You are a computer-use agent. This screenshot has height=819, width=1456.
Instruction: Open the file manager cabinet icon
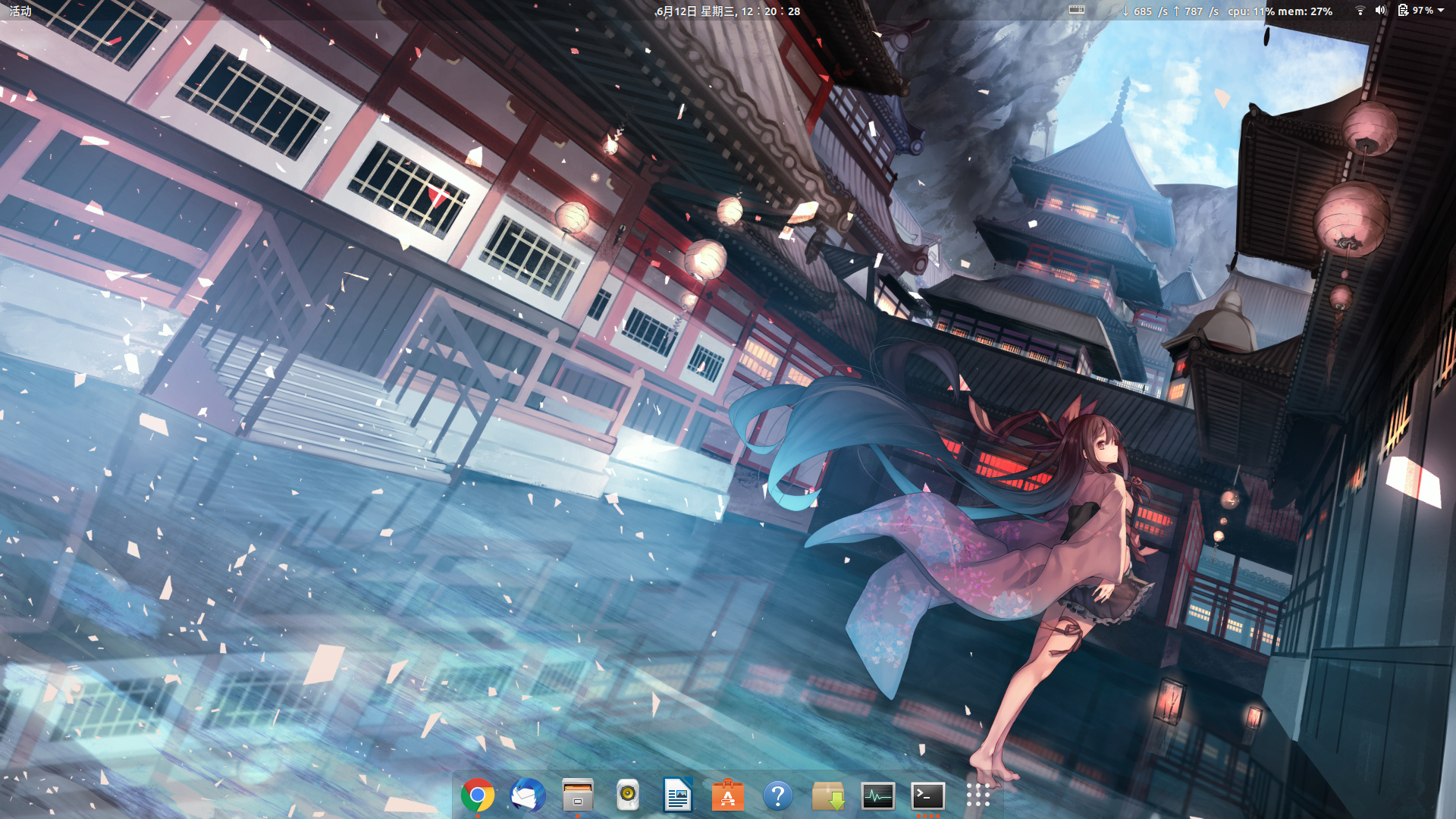pyautogui.click(x=578, y=795)
